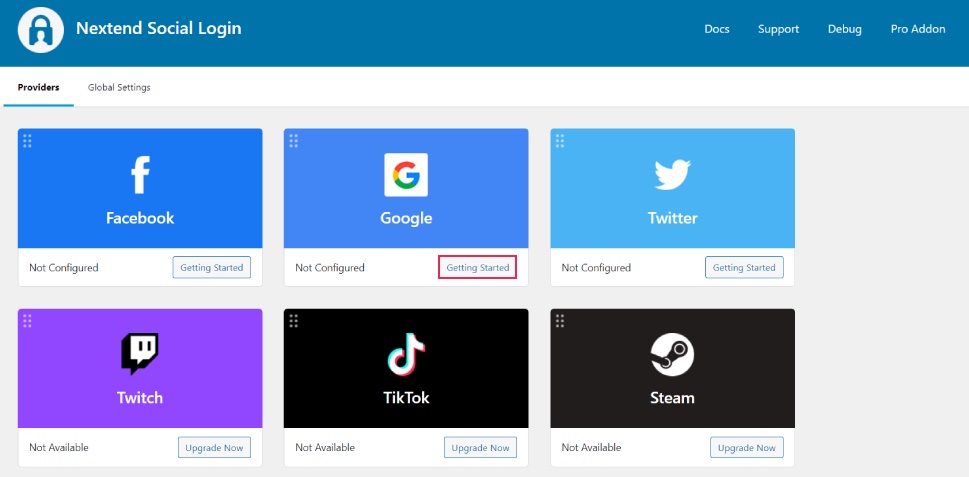
Task: Click "Not Configured" status under Google
Action: tap(330, 268)
